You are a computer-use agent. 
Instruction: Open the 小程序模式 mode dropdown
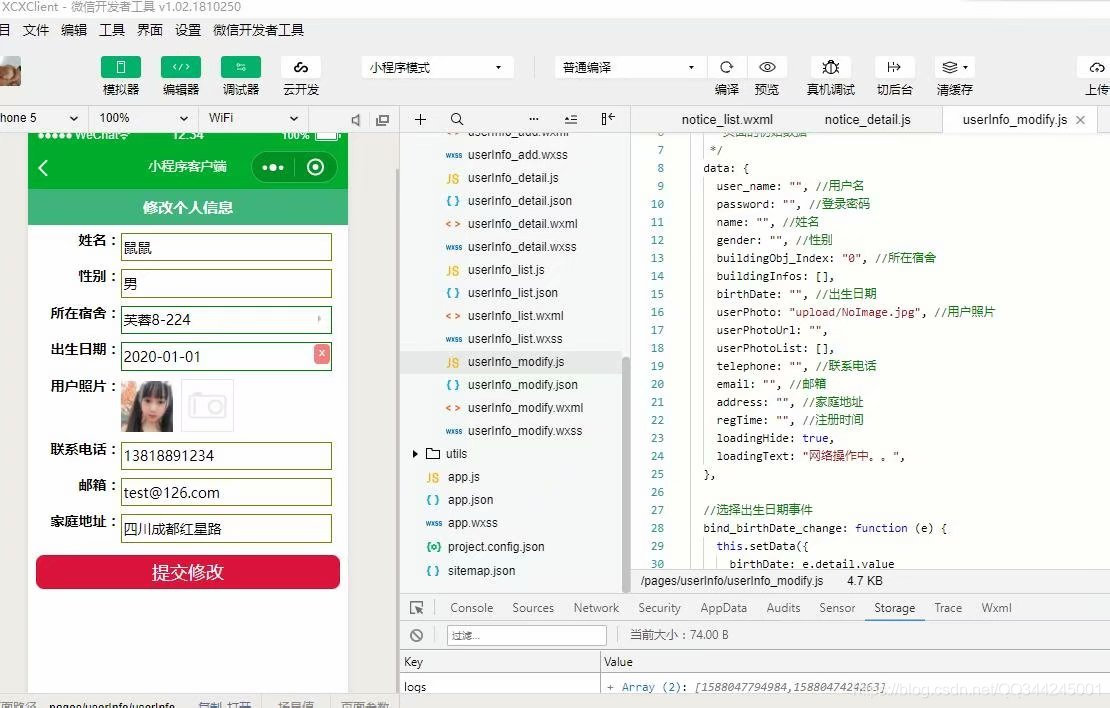(436, 67)
